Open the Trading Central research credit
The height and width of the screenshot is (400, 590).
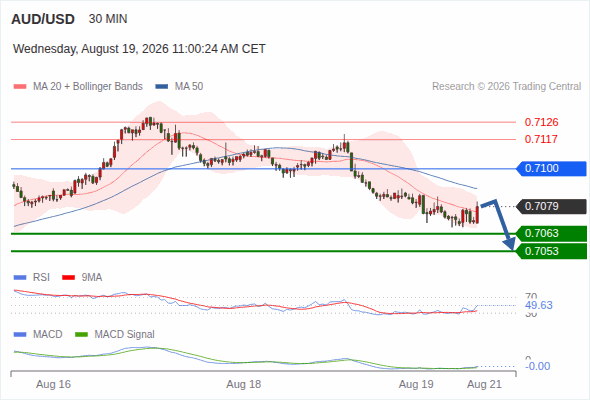(x=506, y=87)
